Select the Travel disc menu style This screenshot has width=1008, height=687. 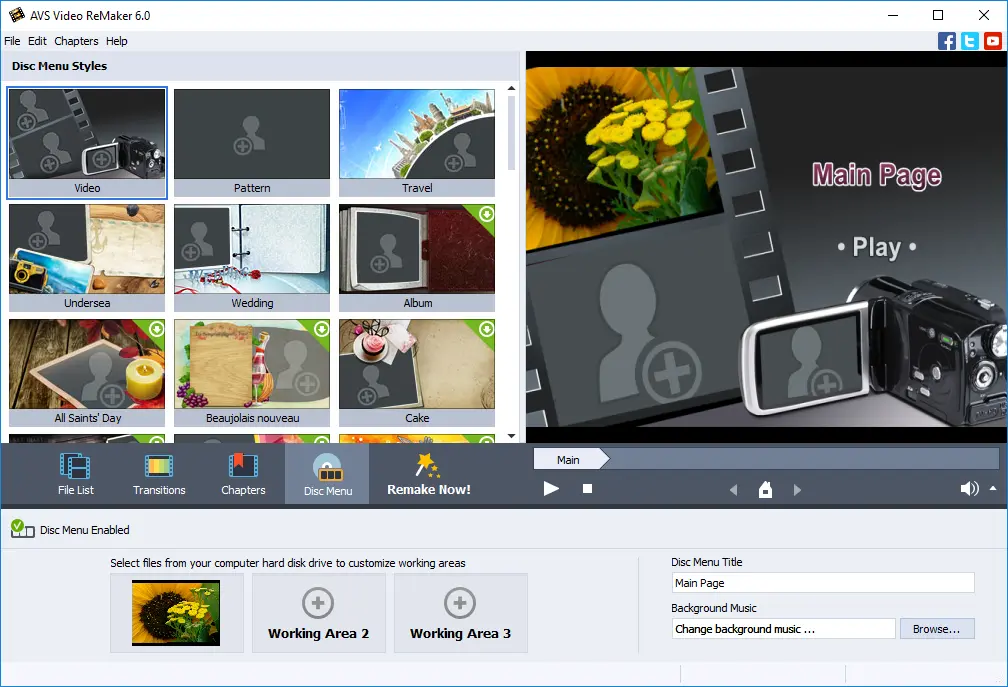click(x=417, y=142)
